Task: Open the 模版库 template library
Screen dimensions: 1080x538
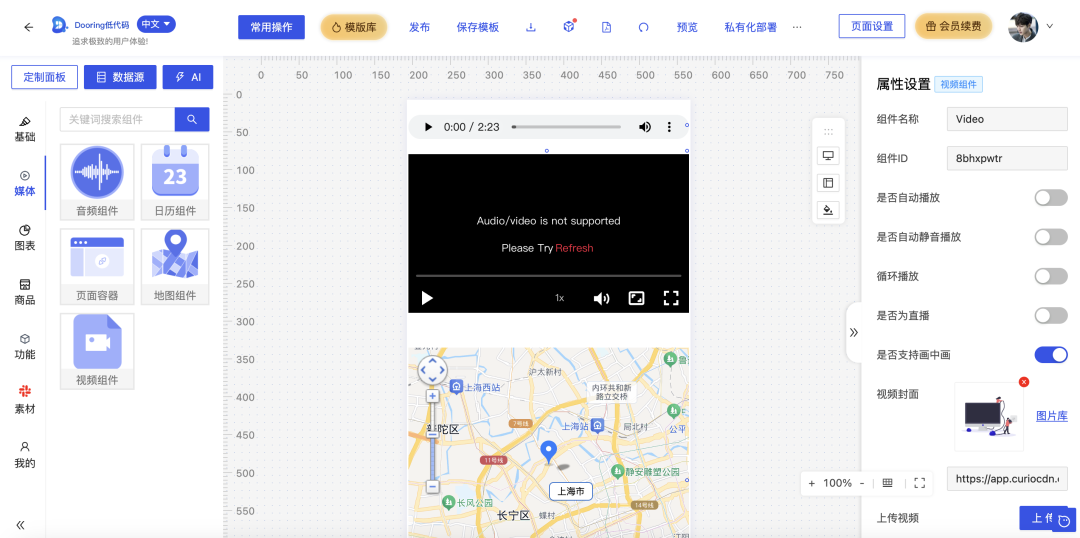Action: (354, 28)
